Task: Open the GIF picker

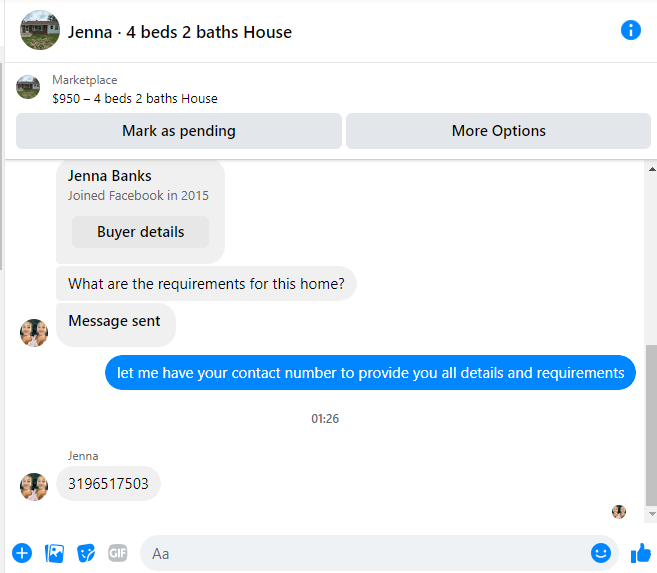Action: 118,553
